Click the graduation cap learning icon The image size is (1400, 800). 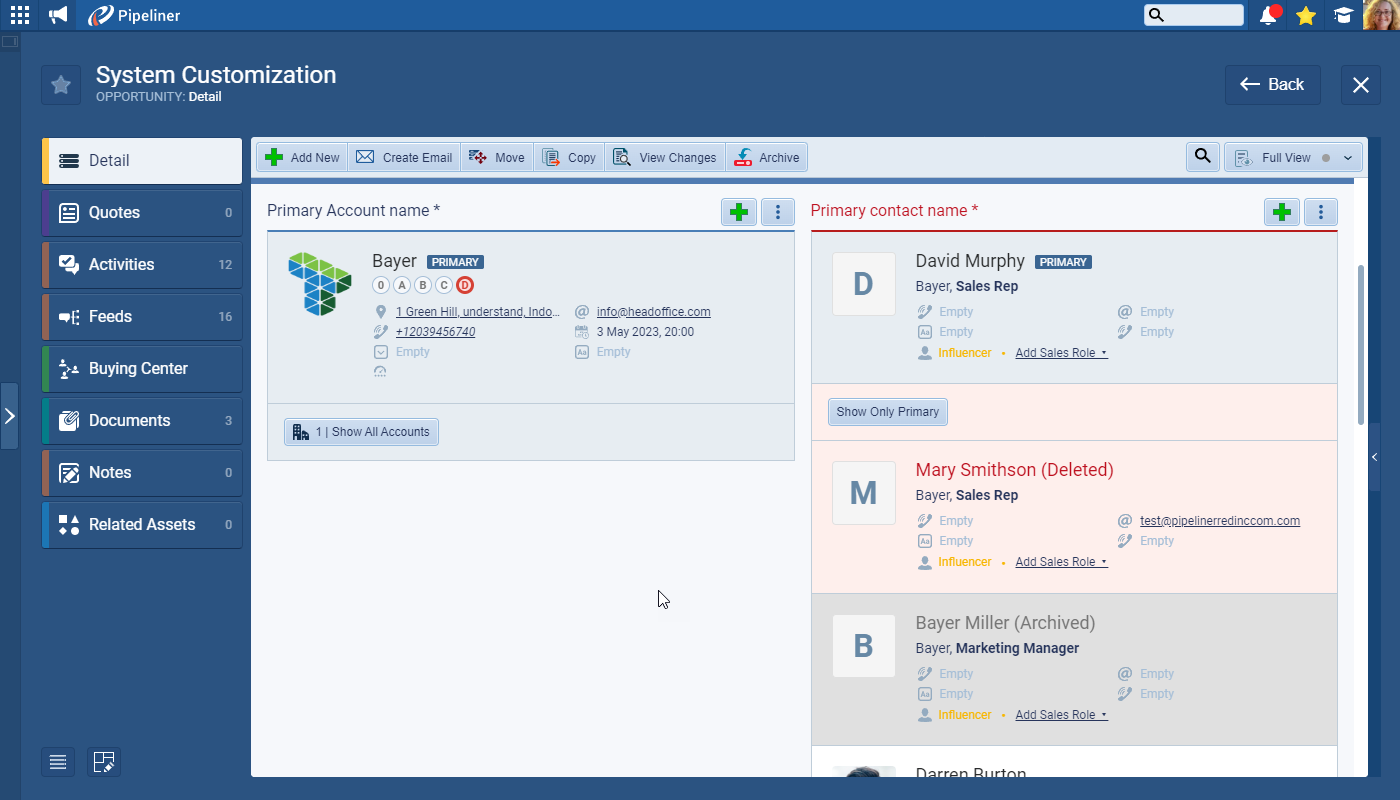point(1342,15)
